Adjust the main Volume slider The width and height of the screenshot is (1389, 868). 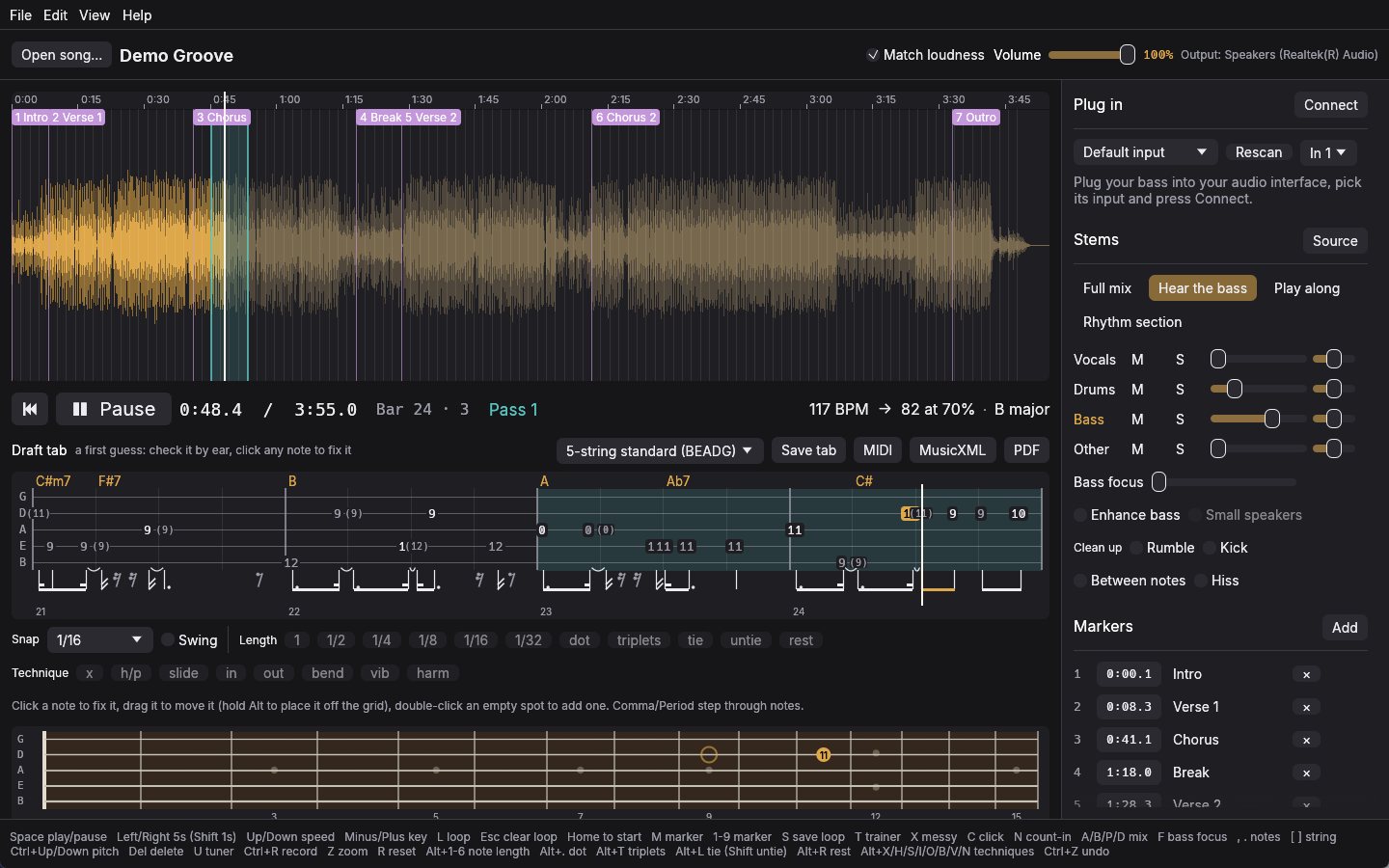click(x=1091, y=55)
